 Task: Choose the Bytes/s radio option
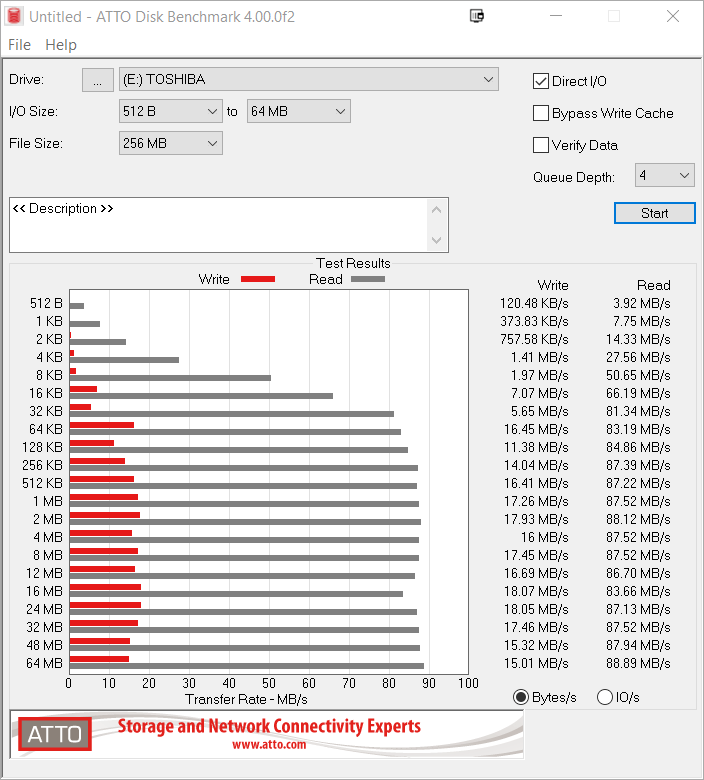coord(520,697)
